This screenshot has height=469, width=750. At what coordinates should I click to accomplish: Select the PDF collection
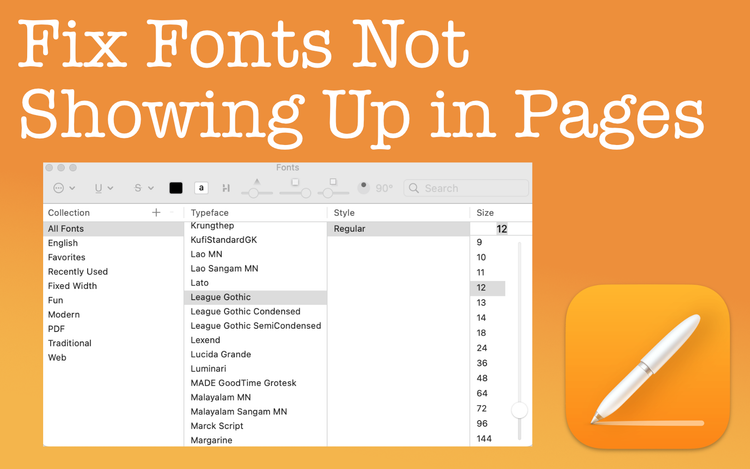point(113,329)
